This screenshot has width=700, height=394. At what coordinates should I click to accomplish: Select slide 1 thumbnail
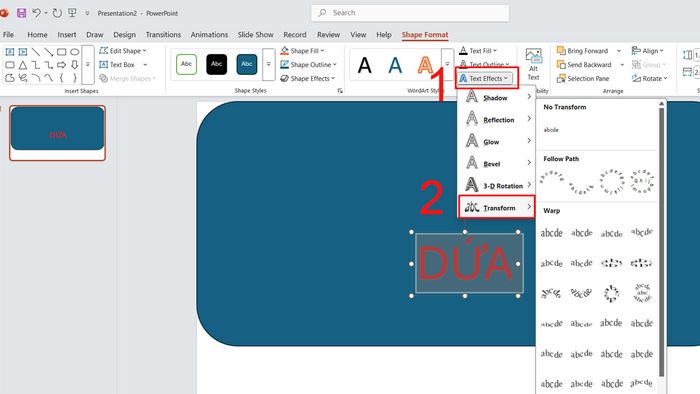click(58, 133)
